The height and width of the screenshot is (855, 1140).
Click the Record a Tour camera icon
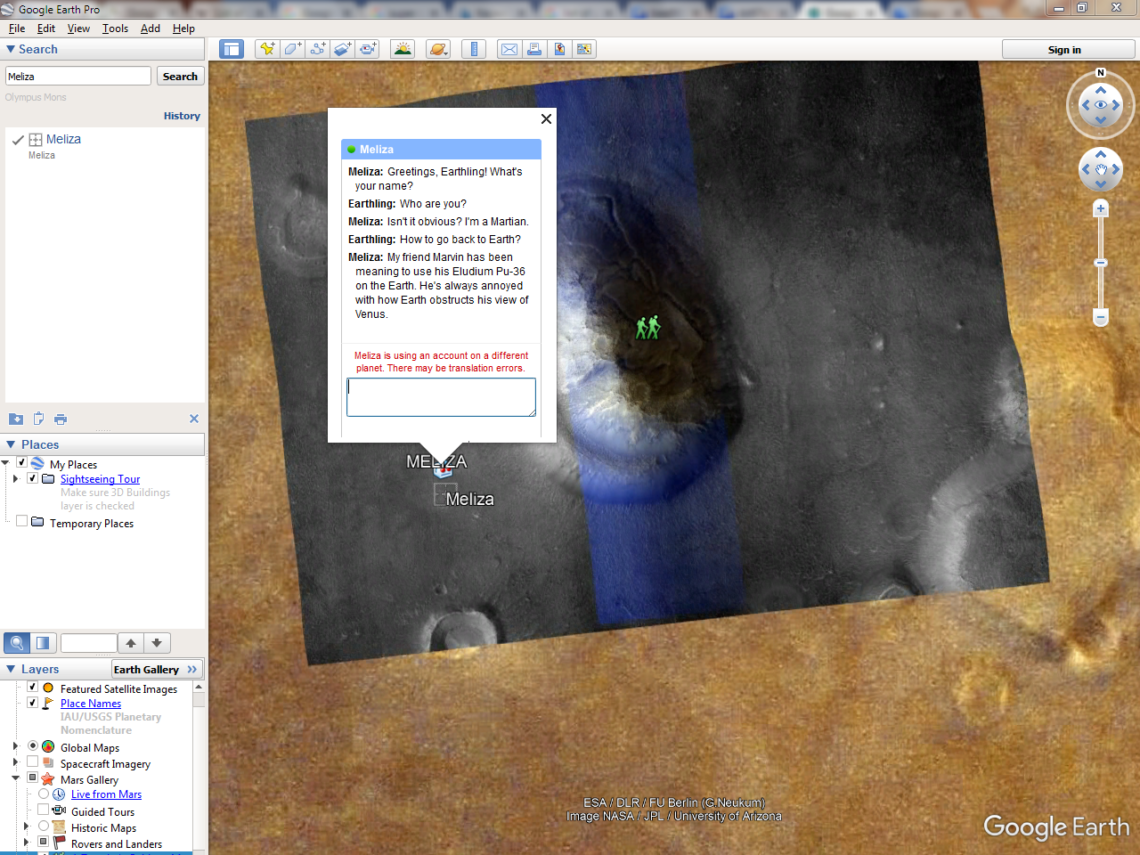[x=369, y=49]
